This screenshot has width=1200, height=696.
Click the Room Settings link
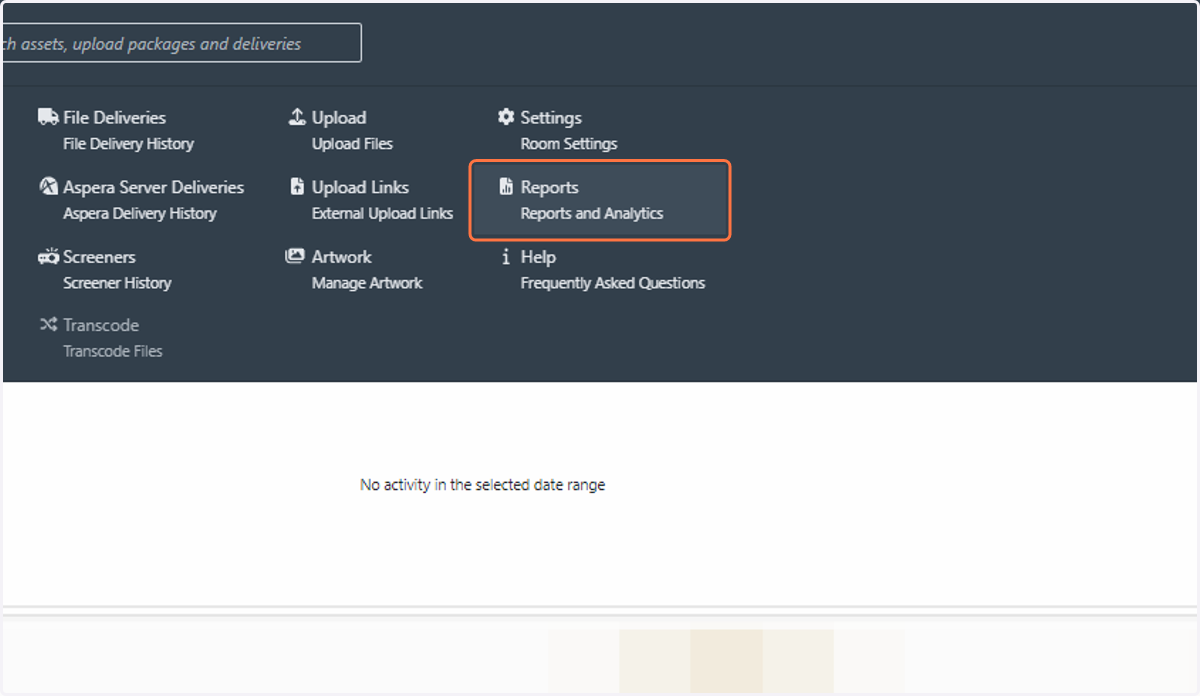coord(569,144)
